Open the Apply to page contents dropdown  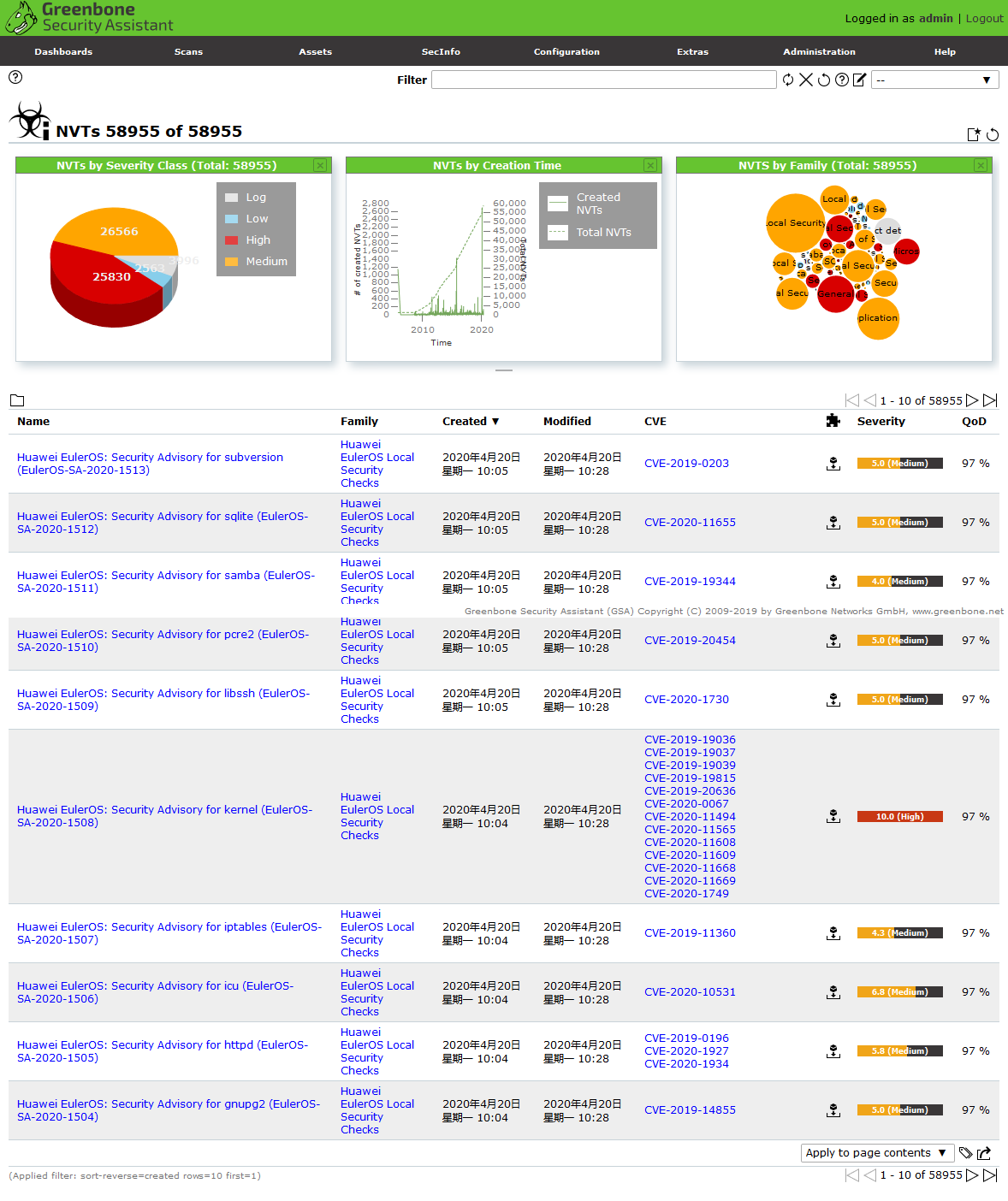tap(877, 1153)
